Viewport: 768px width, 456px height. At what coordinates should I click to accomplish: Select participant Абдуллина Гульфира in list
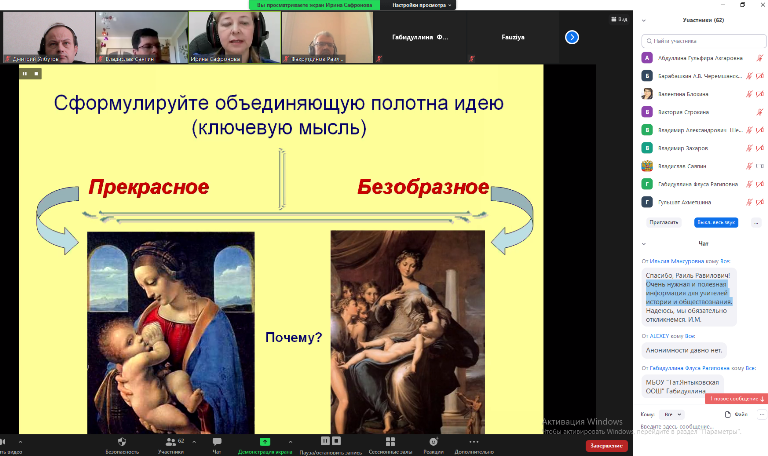[x=703, y=58]
